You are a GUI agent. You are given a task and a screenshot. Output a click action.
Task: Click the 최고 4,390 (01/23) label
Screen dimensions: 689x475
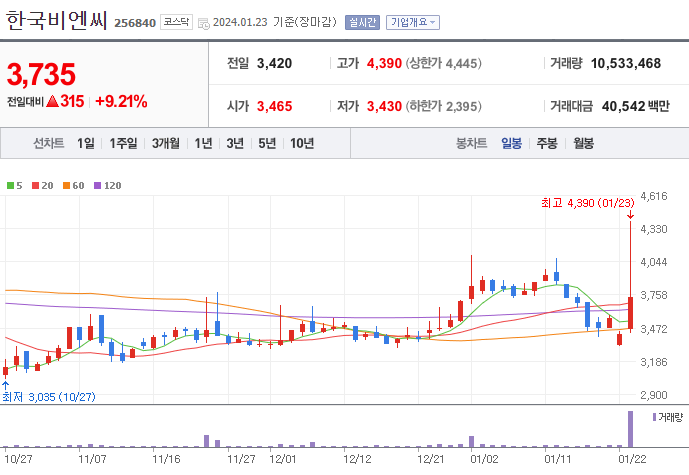[587, 203]
